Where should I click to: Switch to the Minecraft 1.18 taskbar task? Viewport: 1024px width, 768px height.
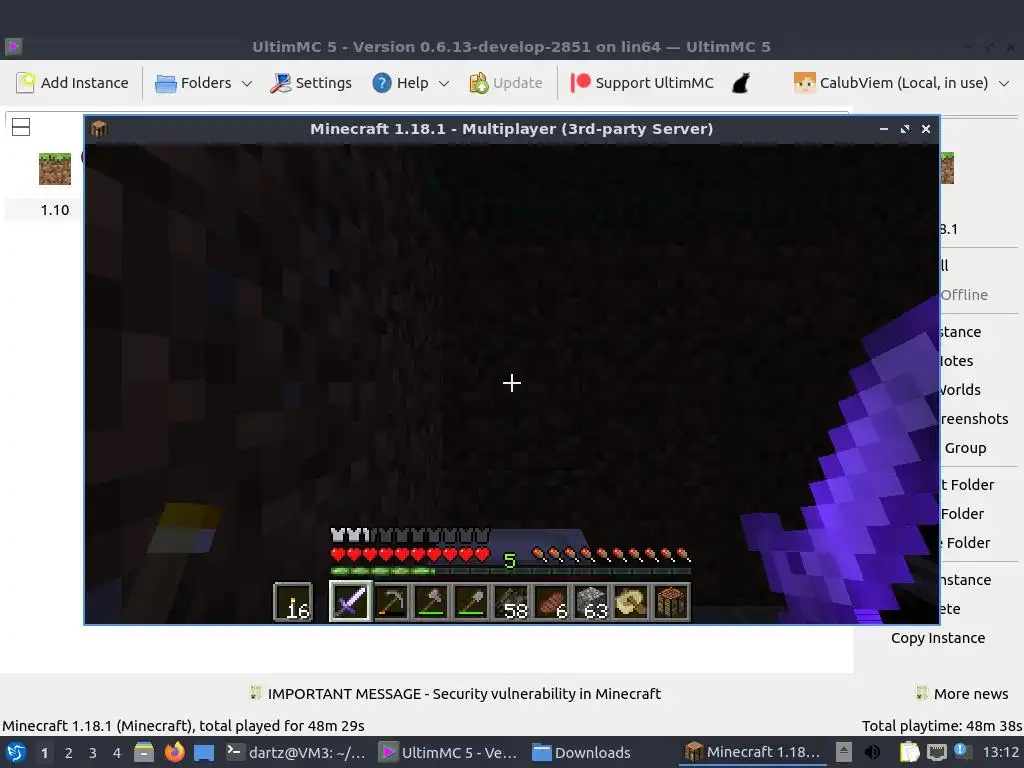click(752, 752)
